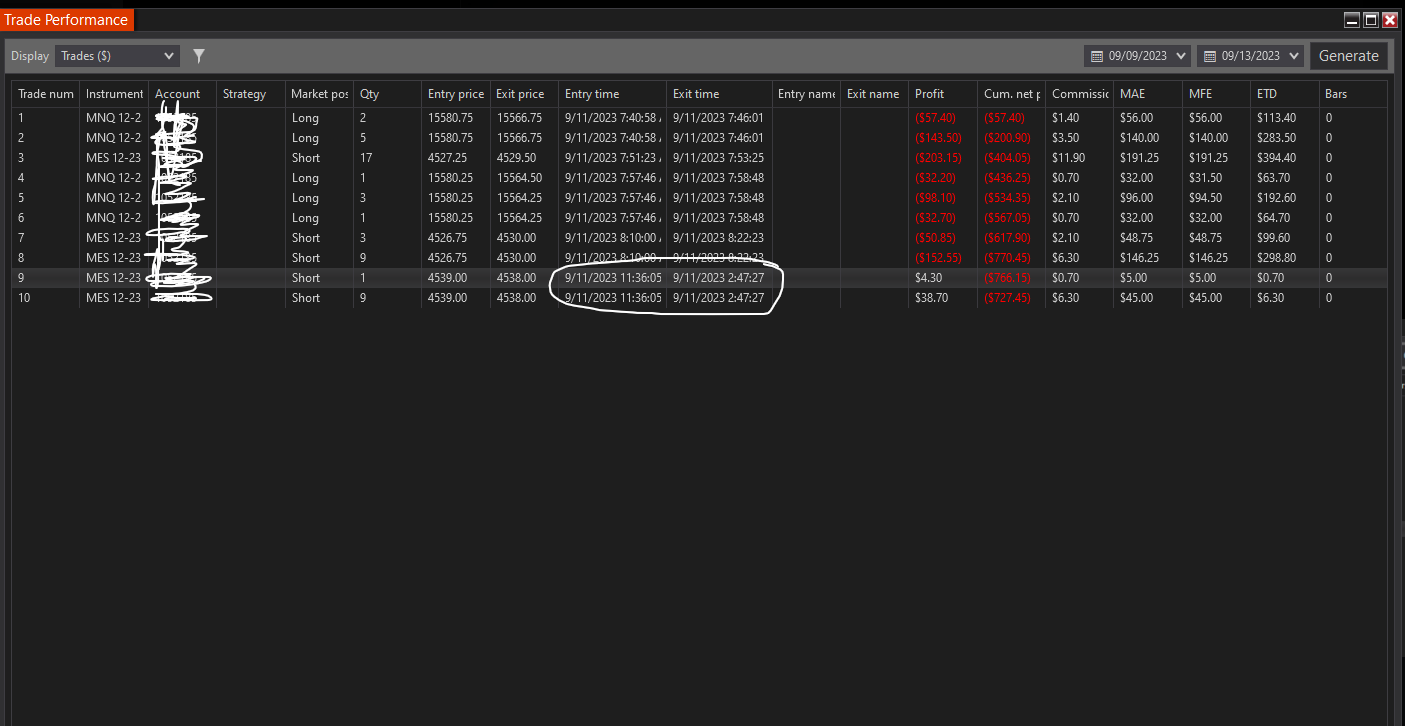Sort by Entry price column header
This screenshot has width=1405, height=726.
tap(456, 94)
